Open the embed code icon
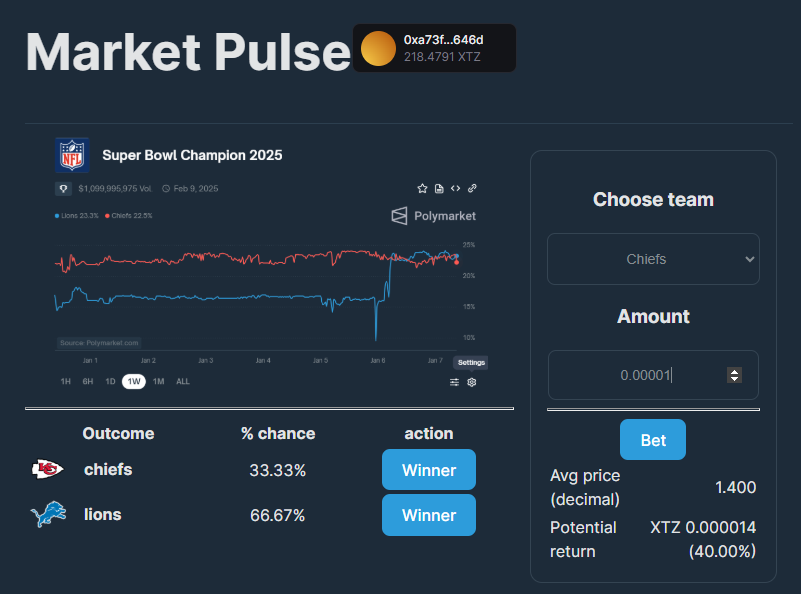 [x=455, y=188]
